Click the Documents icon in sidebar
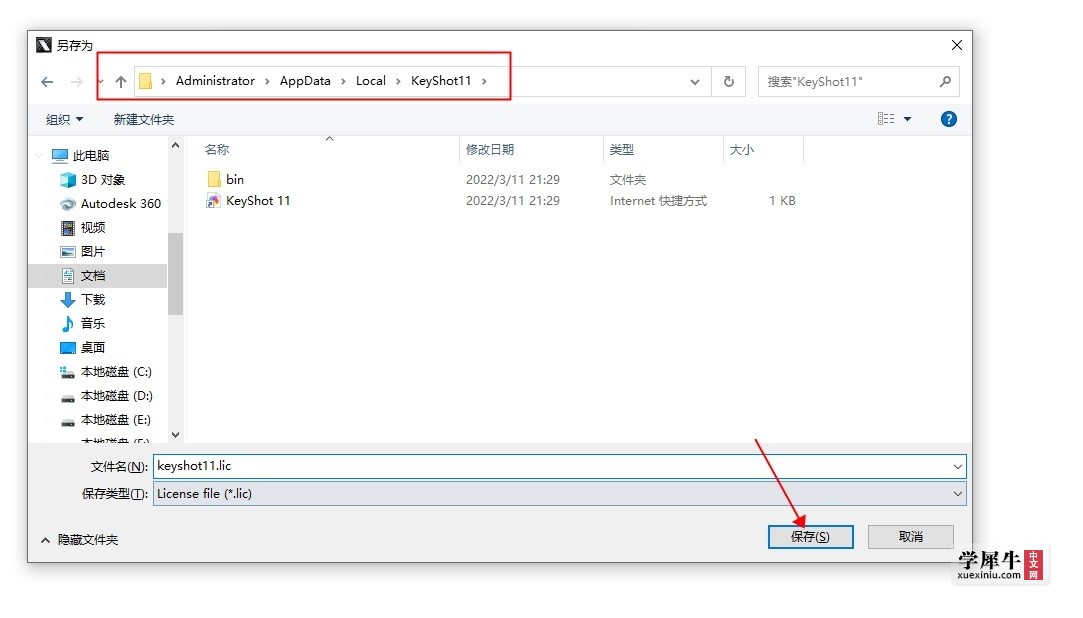The width and height of the screenshot is (1083, 618). [68, 276]
